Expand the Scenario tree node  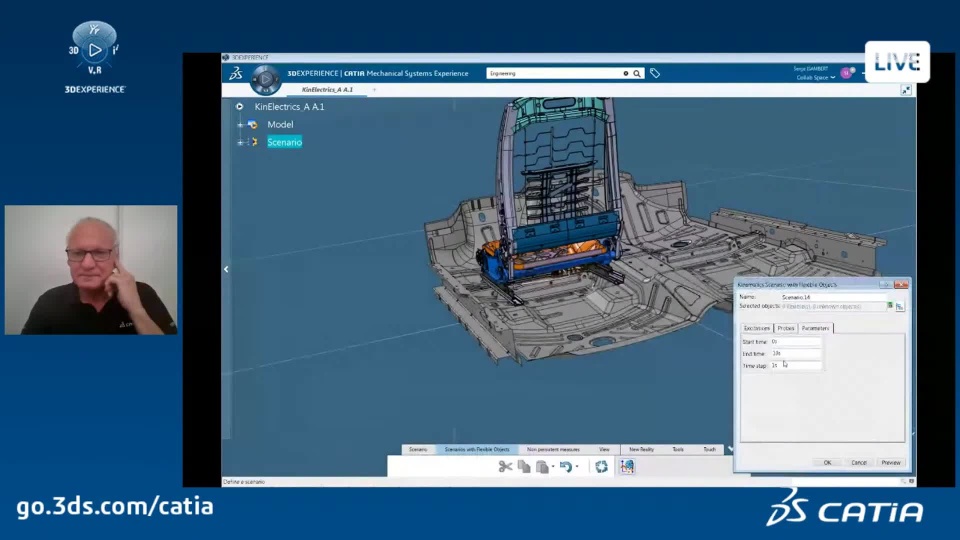point(240,143)
